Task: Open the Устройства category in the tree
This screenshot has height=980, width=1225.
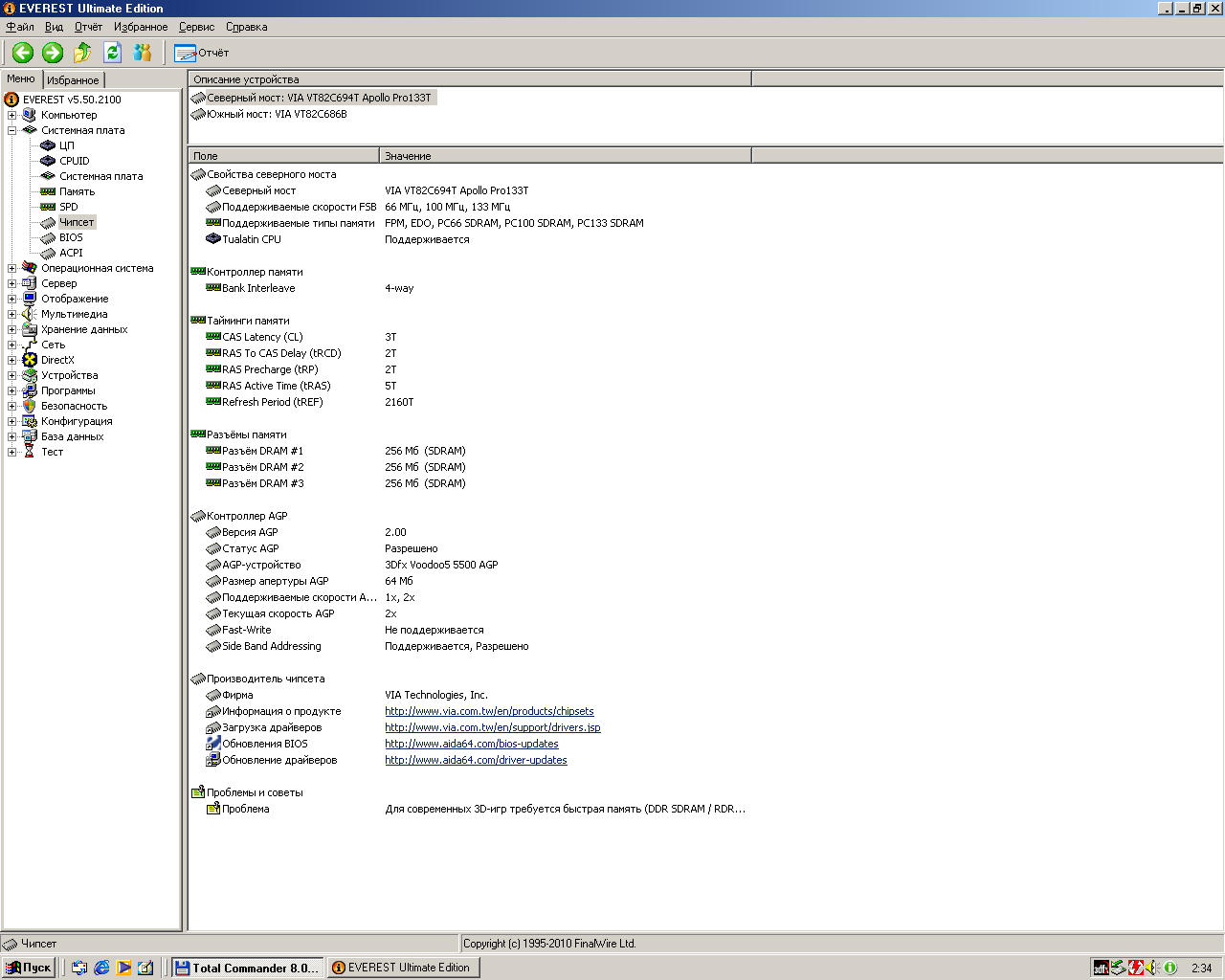Action: tap(69, 375)
